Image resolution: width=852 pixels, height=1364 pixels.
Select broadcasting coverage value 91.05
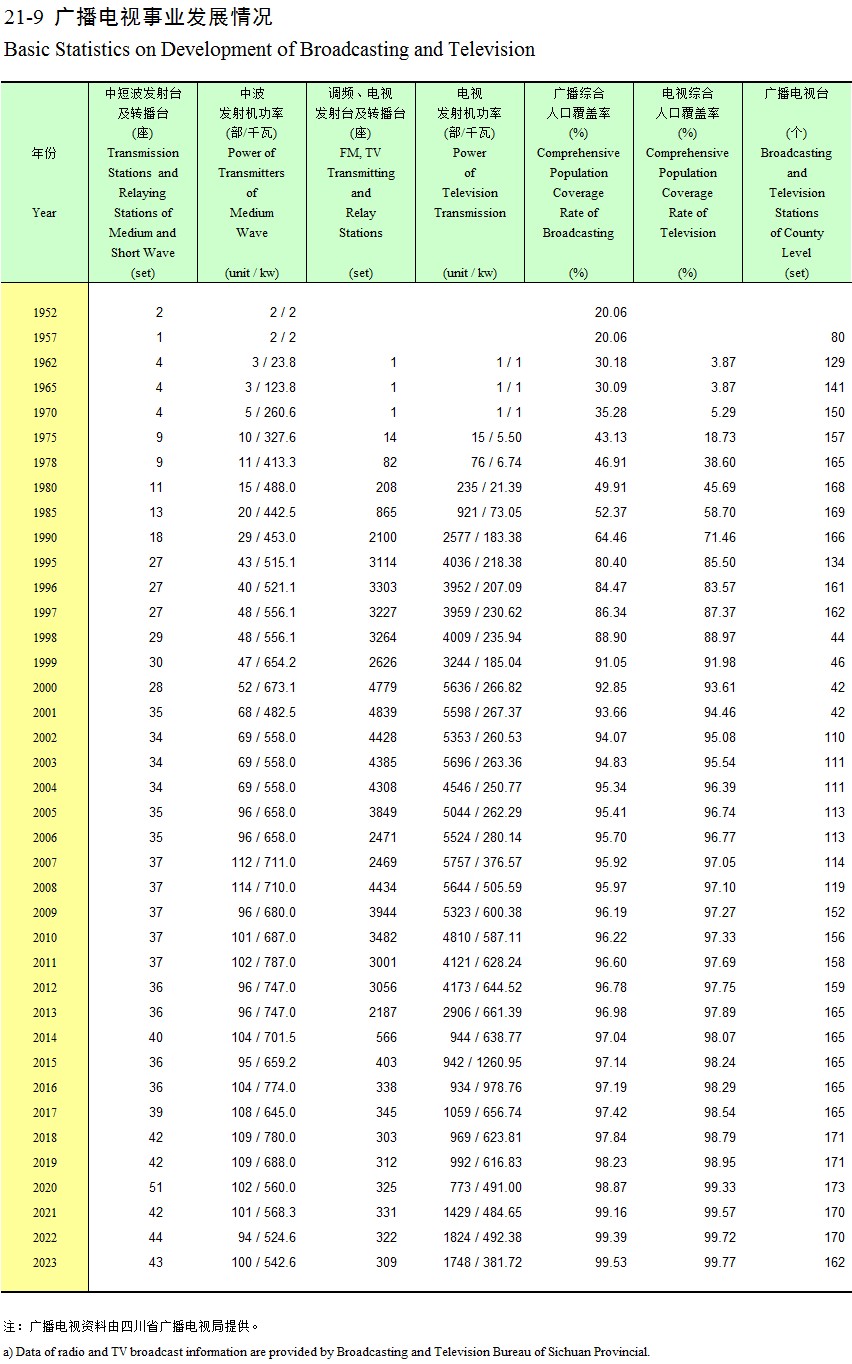click(610, 663)
